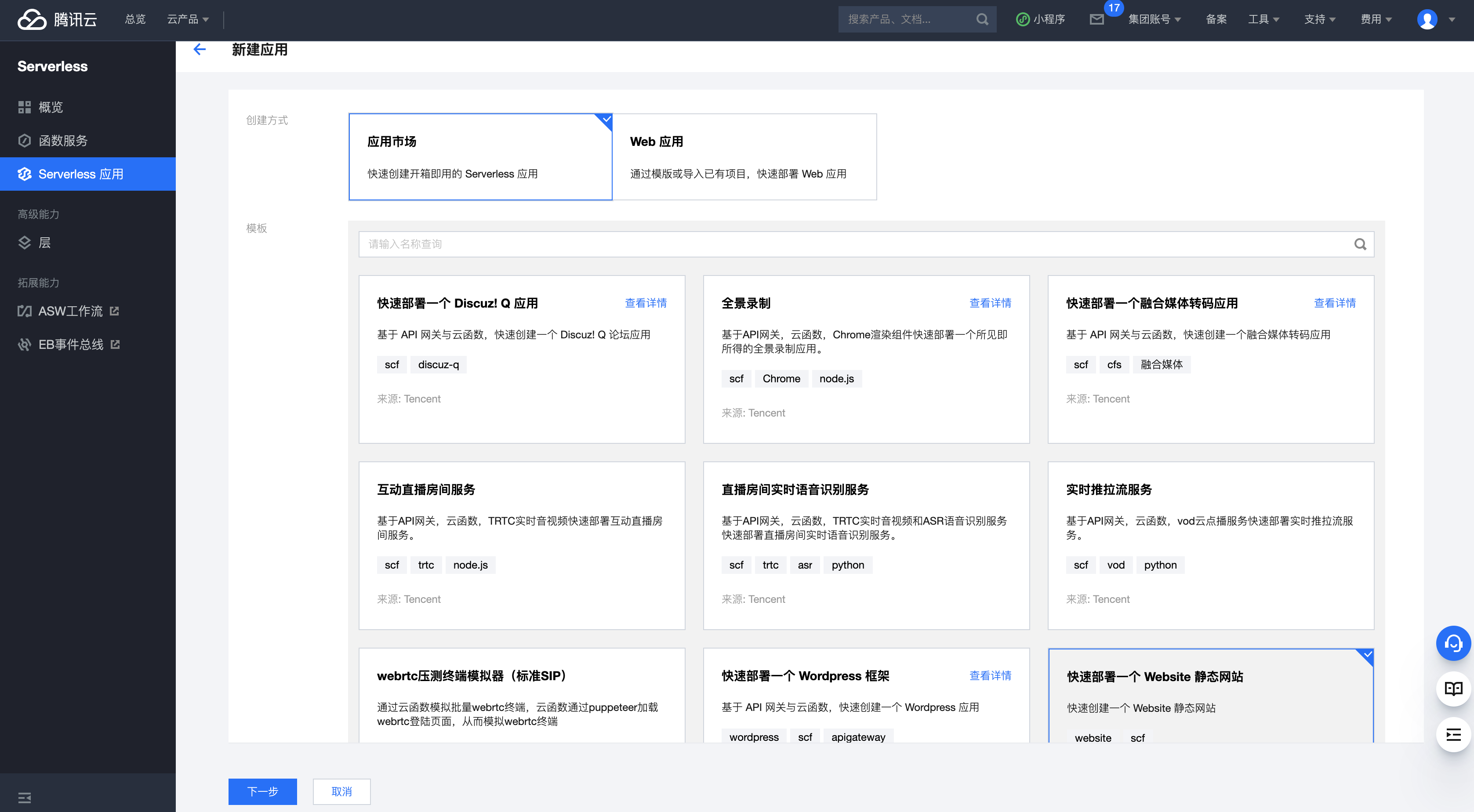Select the 应用市场 creation method card
The image size is (1474, 812).
481,157
